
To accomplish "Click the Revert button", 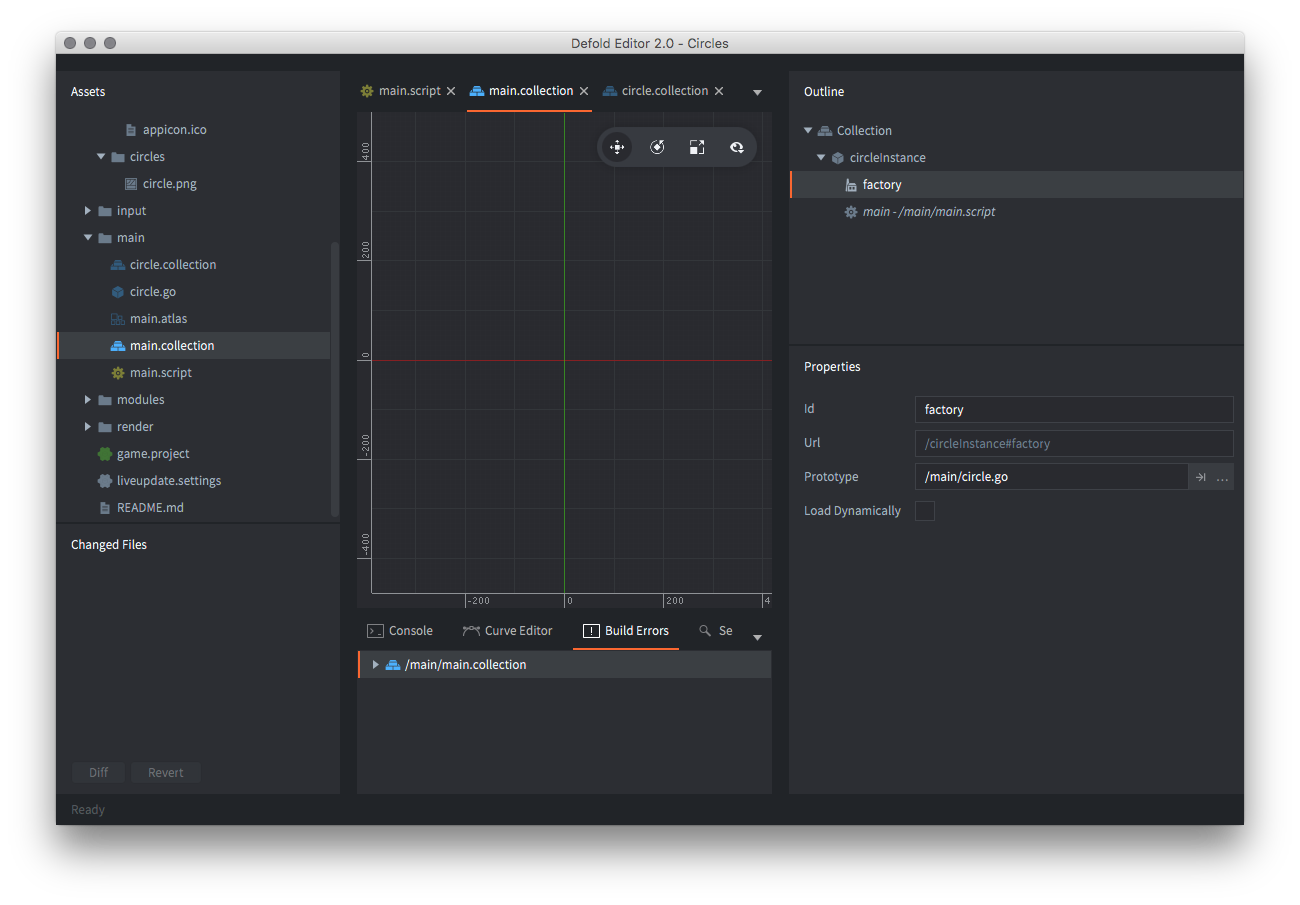I will pyautogui.click(x=166, y=773).
